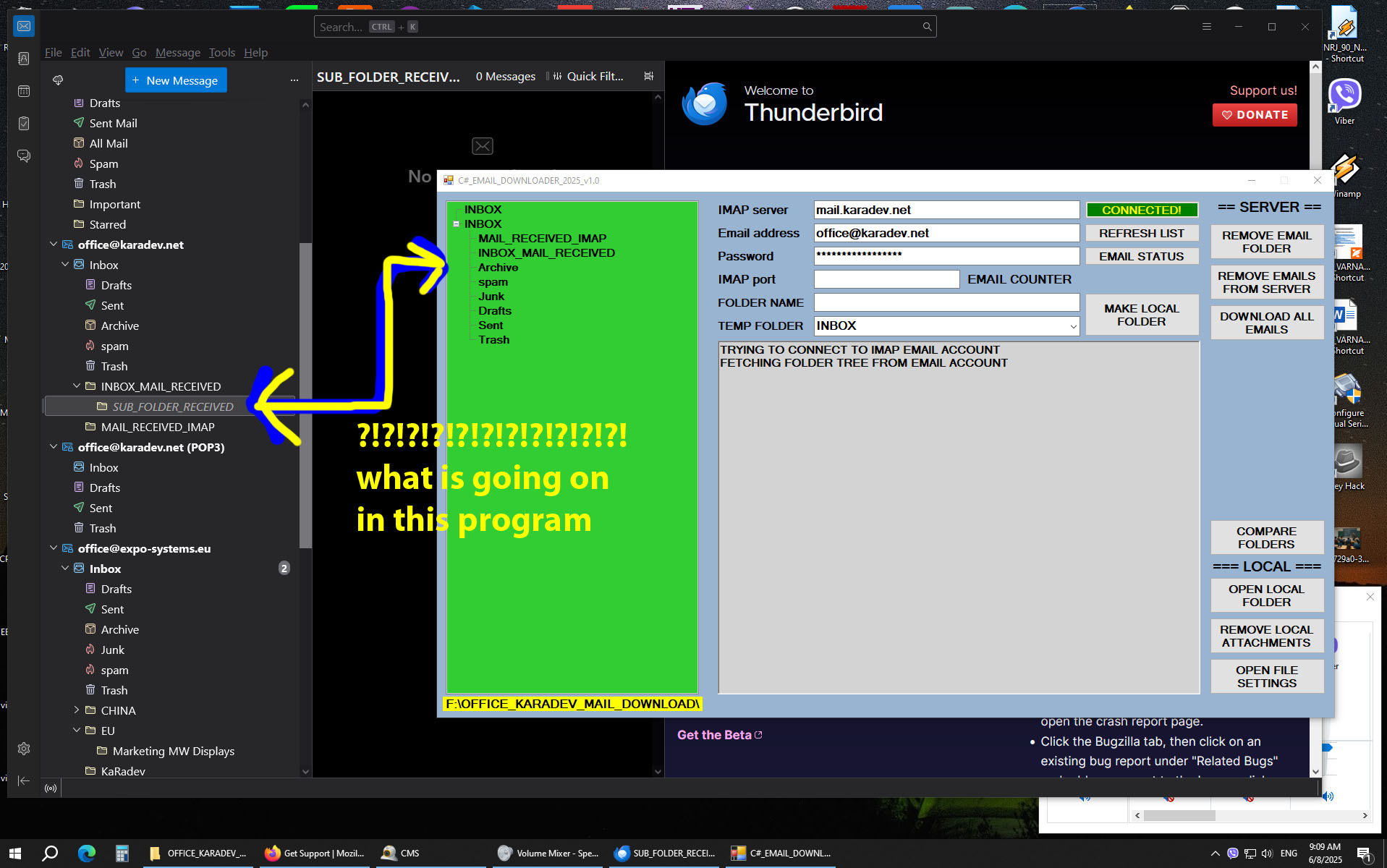
Task: Open Thunderbird settings gear icon
Action: pos(24,749)
